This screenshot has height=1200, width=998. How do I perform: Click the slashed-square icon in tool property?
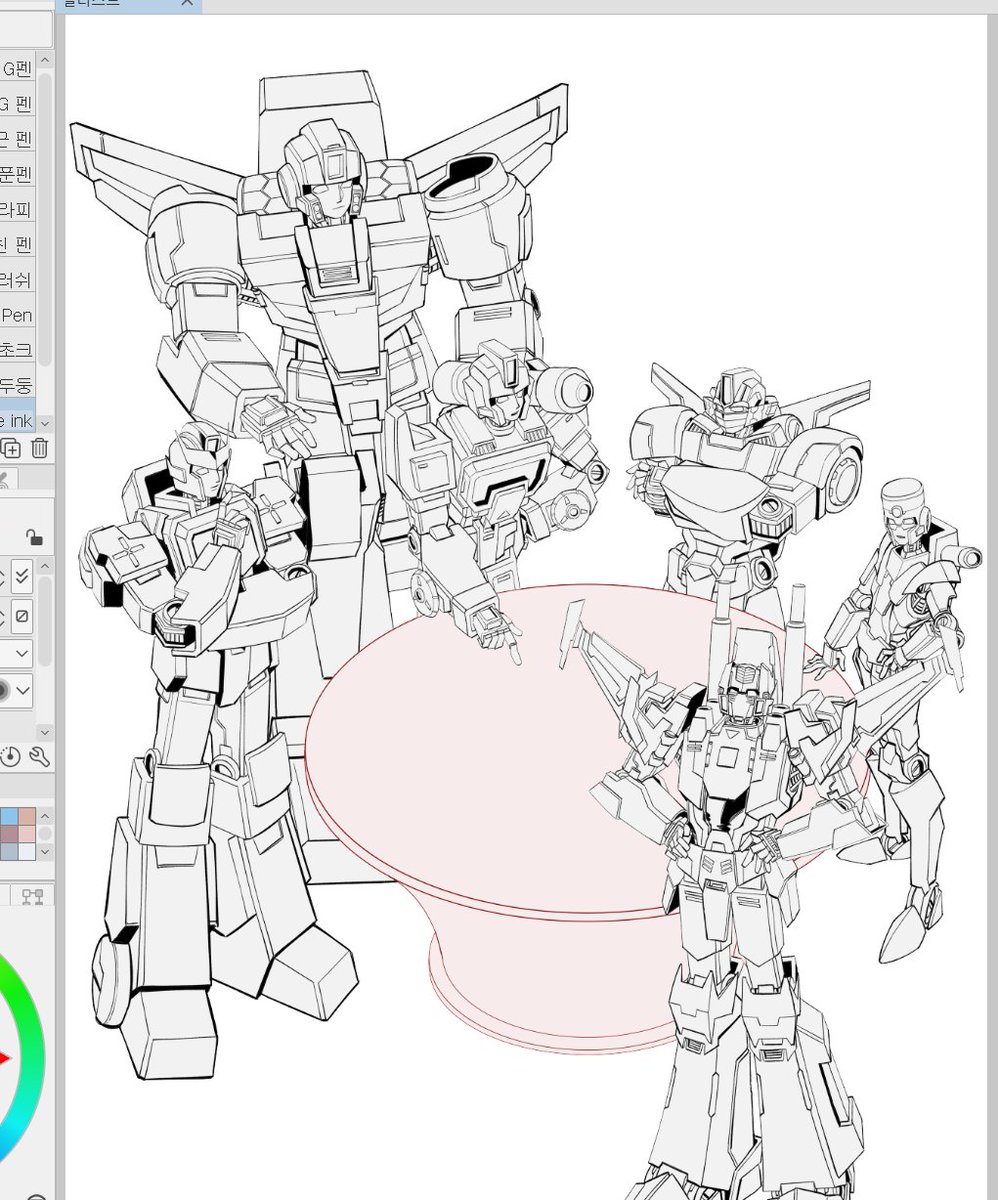(x=21, y=615)
